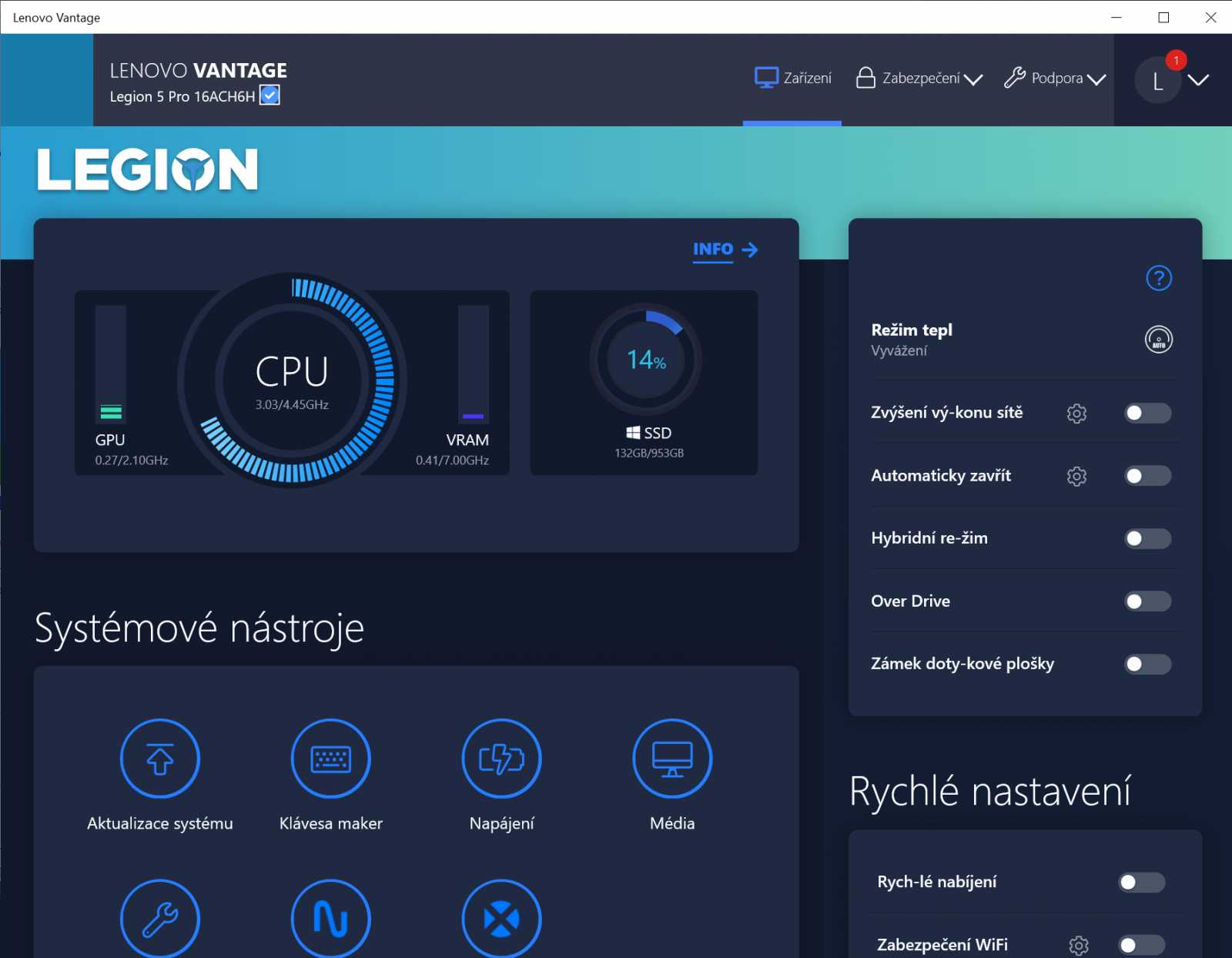Toggle Zabezpečení WiFi switch

click(1142, 945)
